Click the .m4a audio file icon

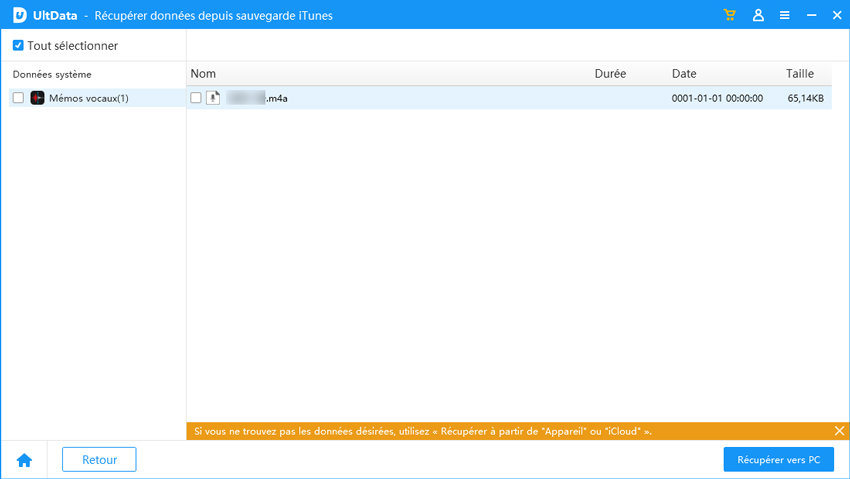coord(213,98)
